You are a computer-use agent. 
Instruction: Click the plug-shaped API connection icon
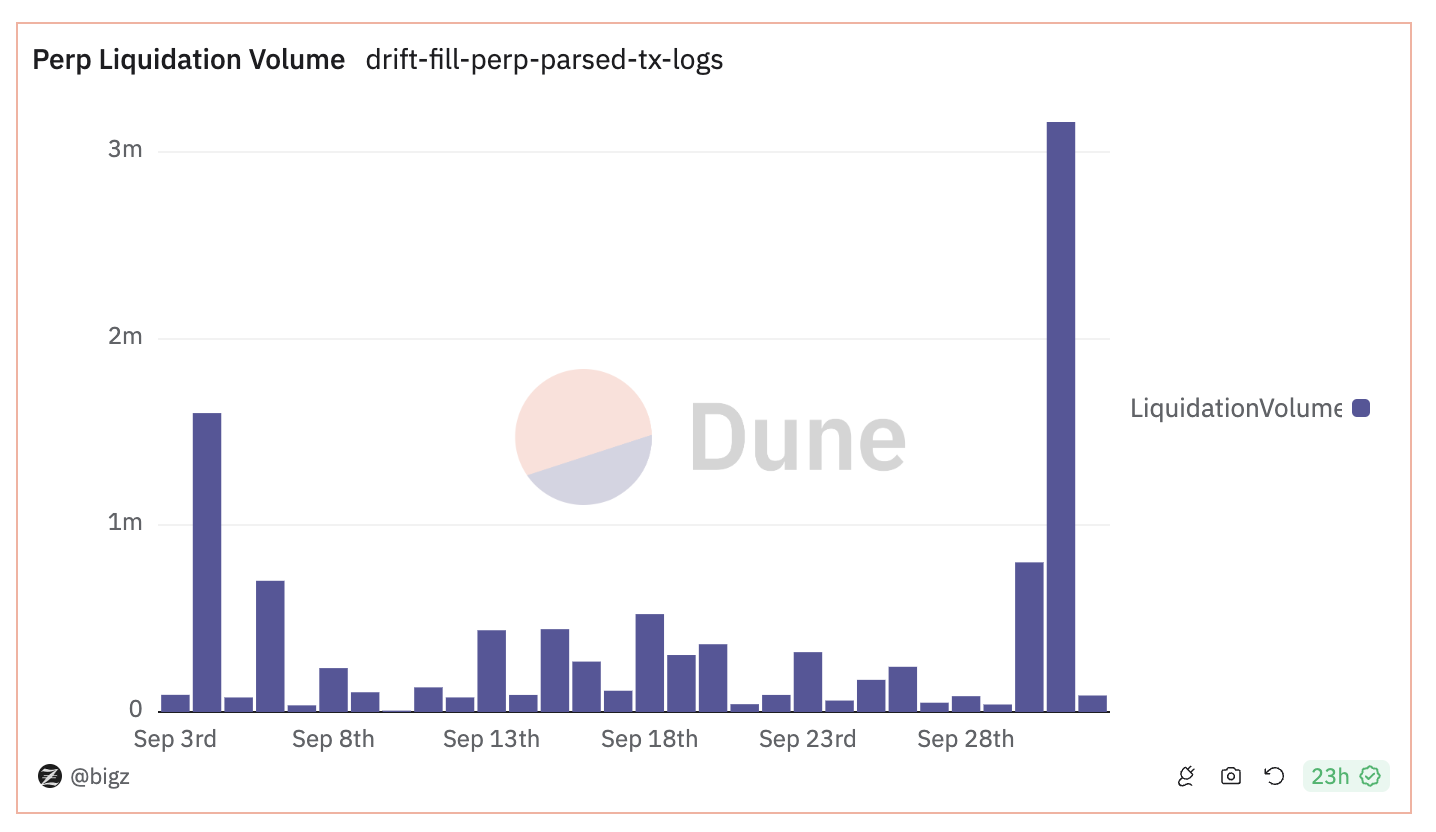coord(1185,776)
